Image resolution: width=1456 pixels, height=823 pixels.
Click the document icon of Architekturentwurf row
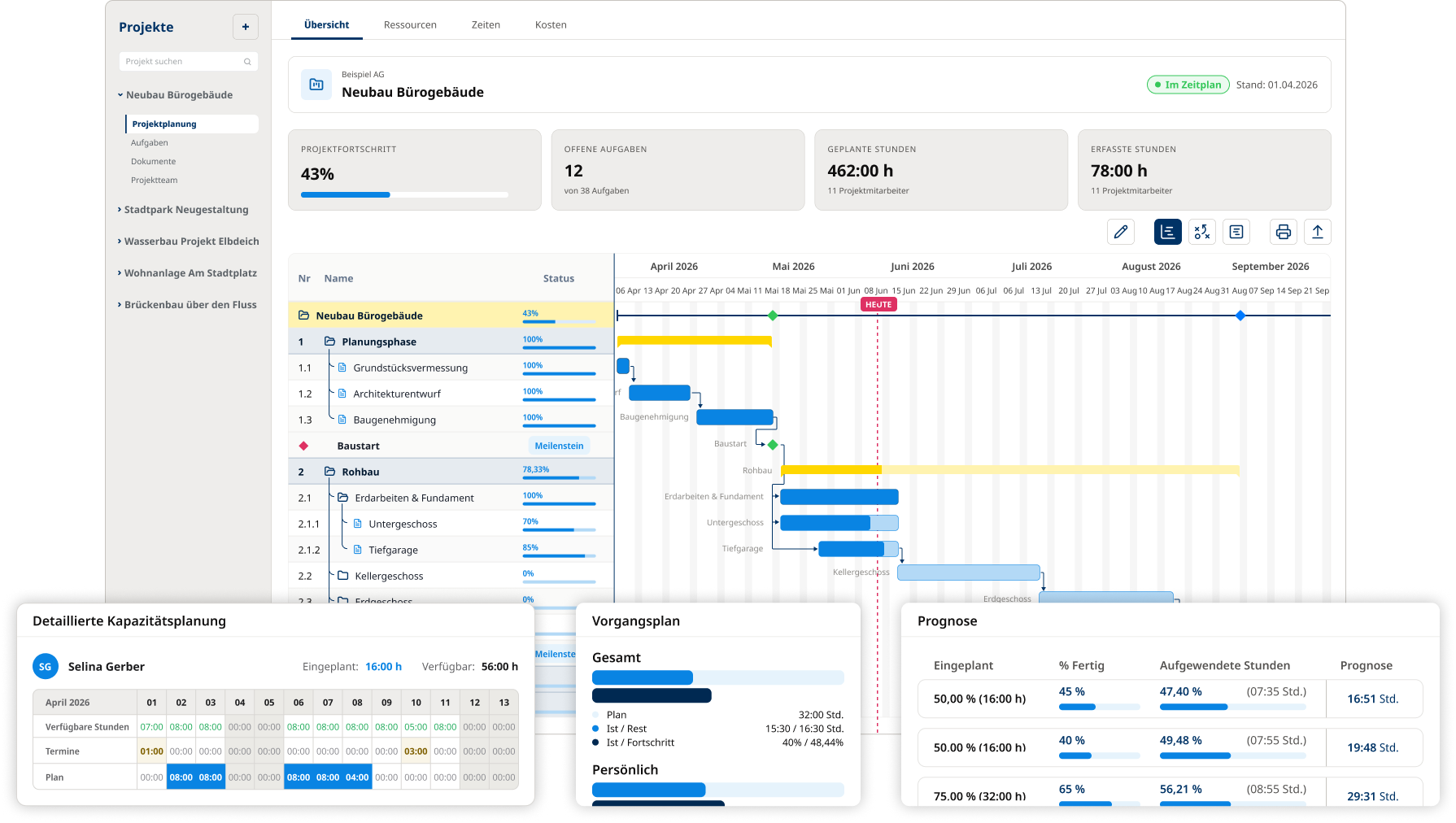click(342, 394)
